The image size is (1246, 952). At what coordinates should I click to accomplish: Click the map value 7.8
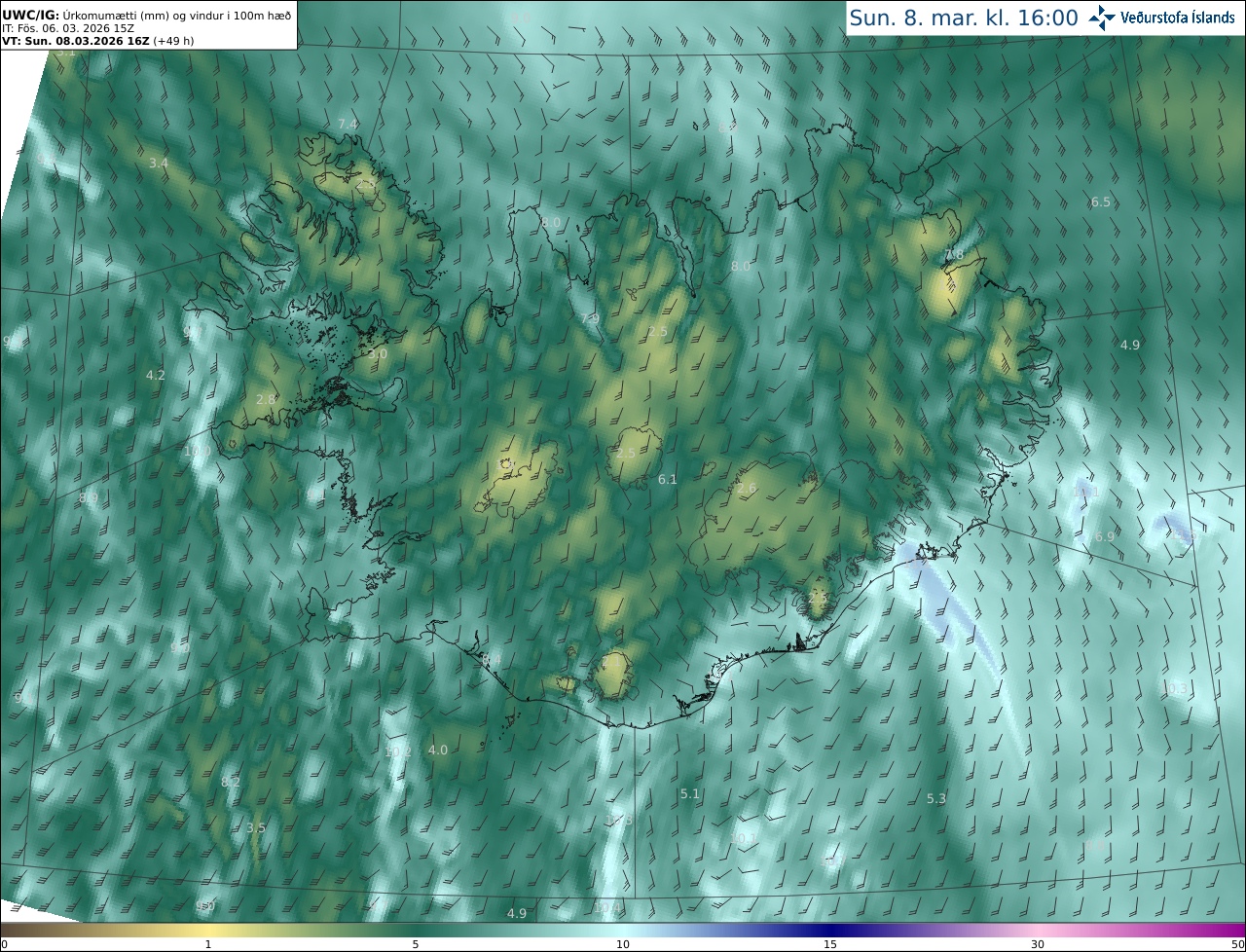pos(954,255)
